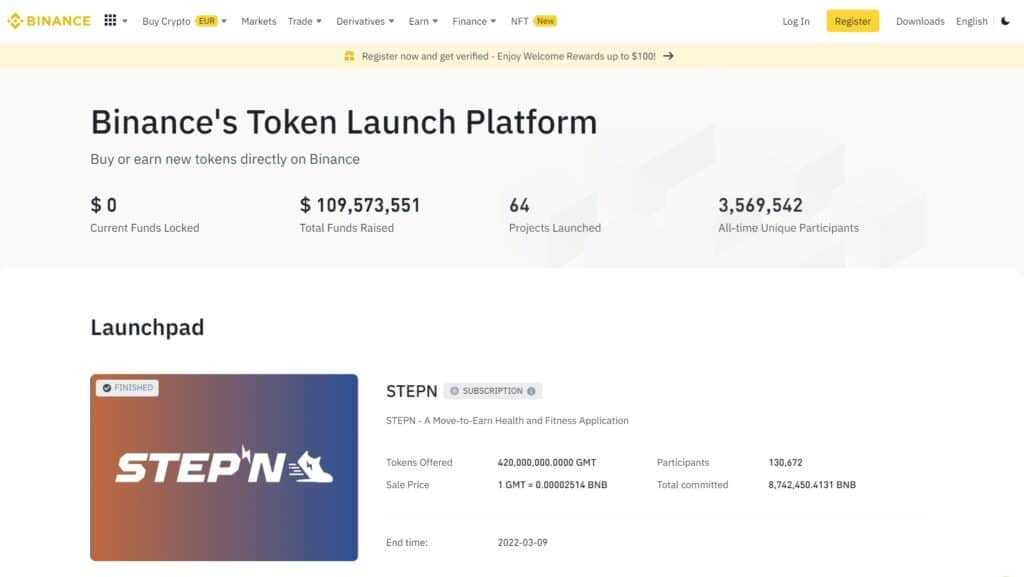
Task: Click the checkmark icon in the FINISHED badge
Action: (108, 387)
